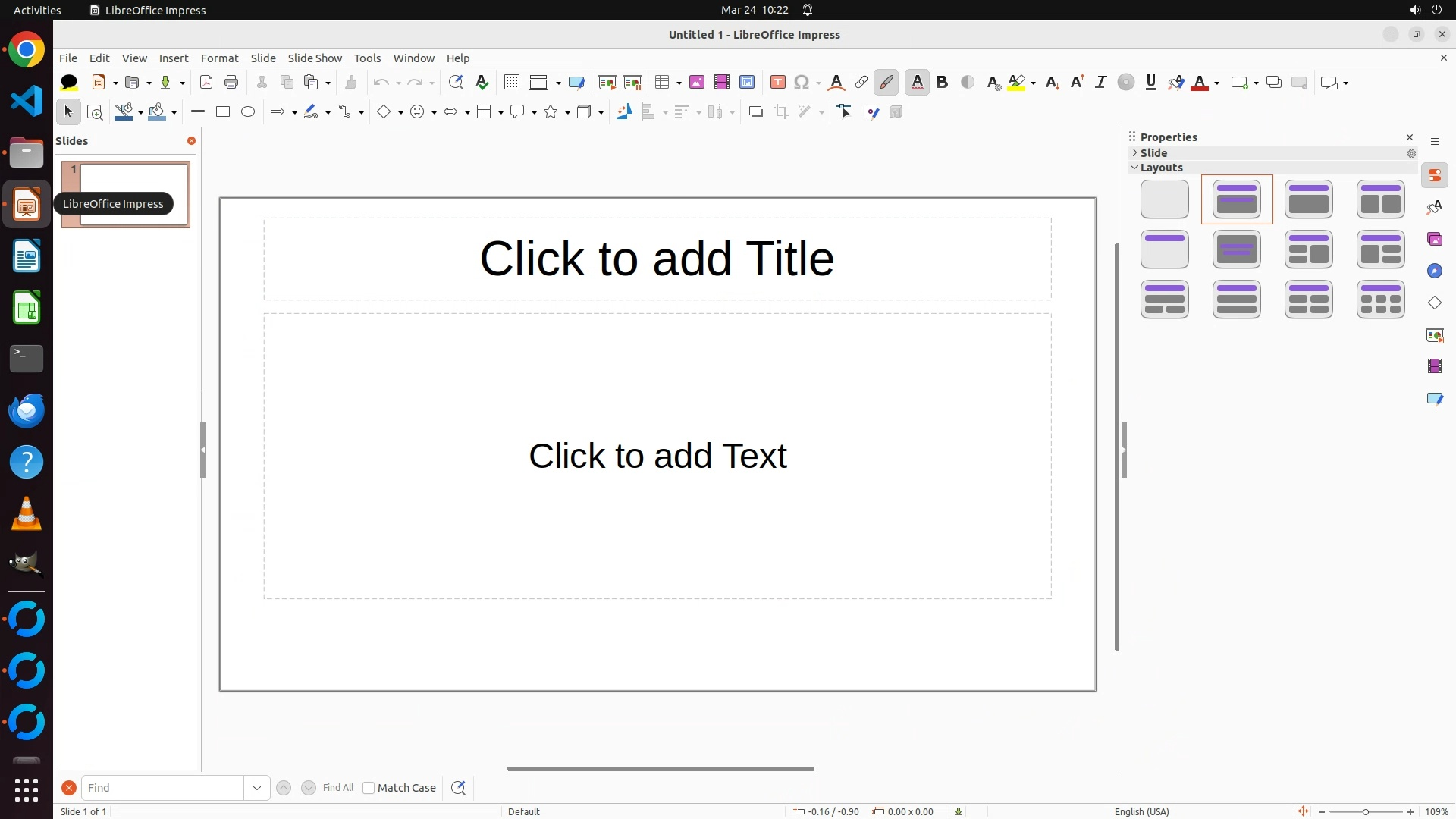Open the Find field history dropdown
The image size is (1456, 819).
(x=257, y=788)
